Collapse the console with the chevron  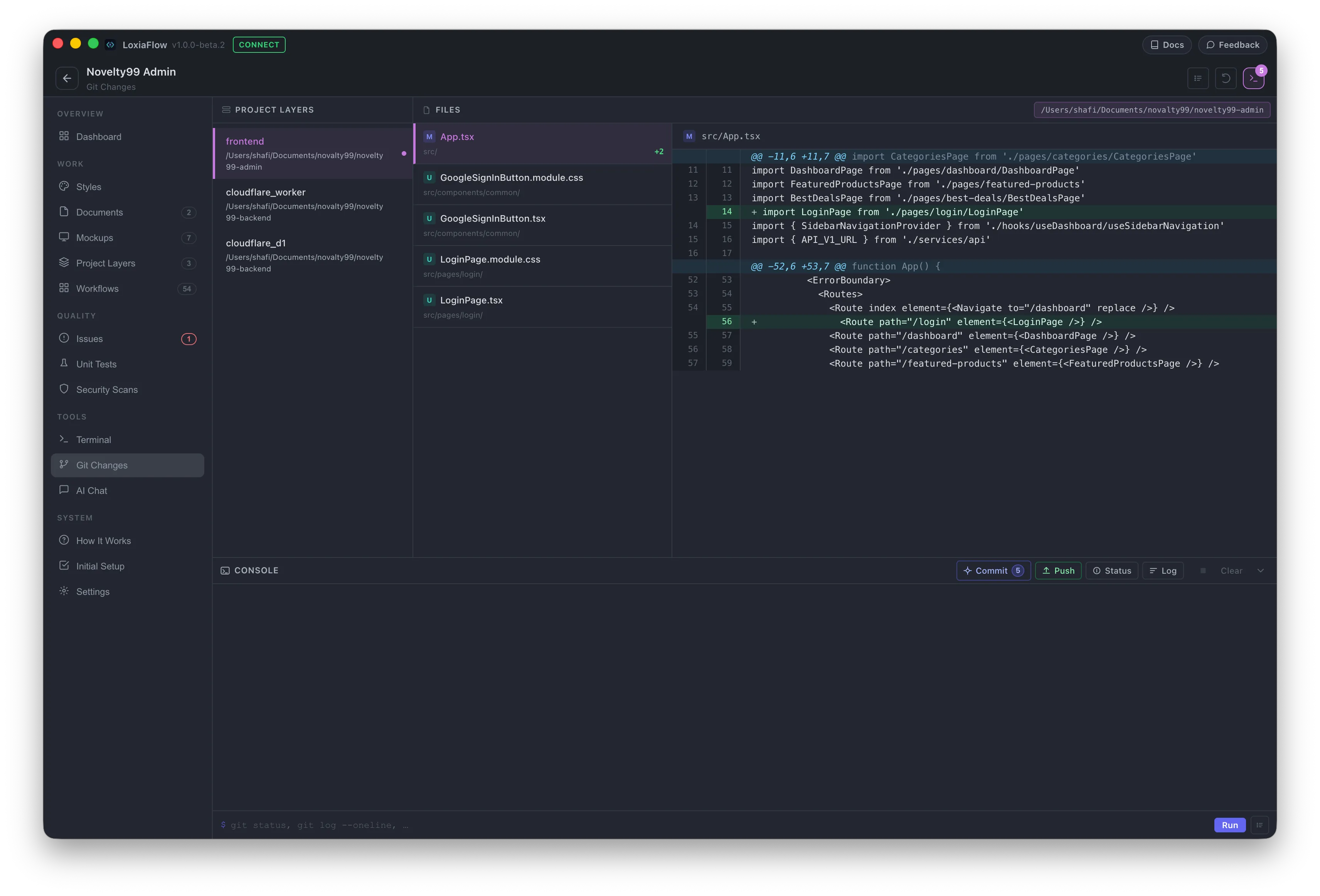click(1260, 571)
